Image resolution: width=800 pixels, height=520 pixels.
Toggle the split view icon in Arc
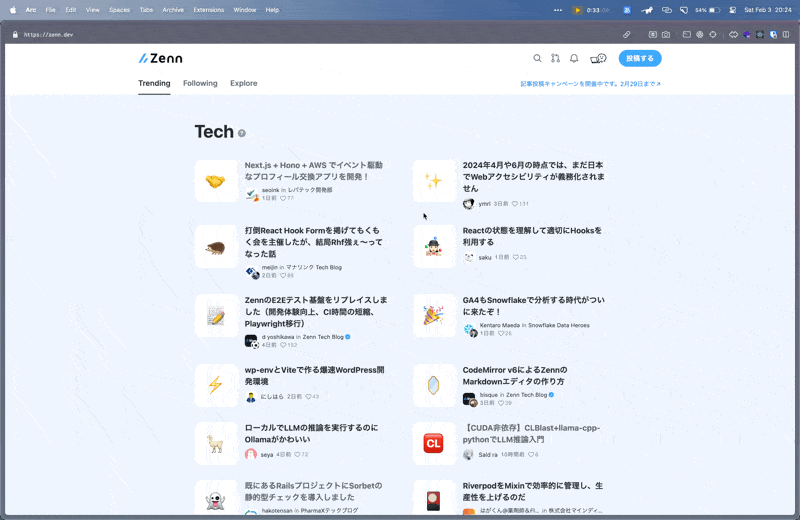click(x=786, y=35)
